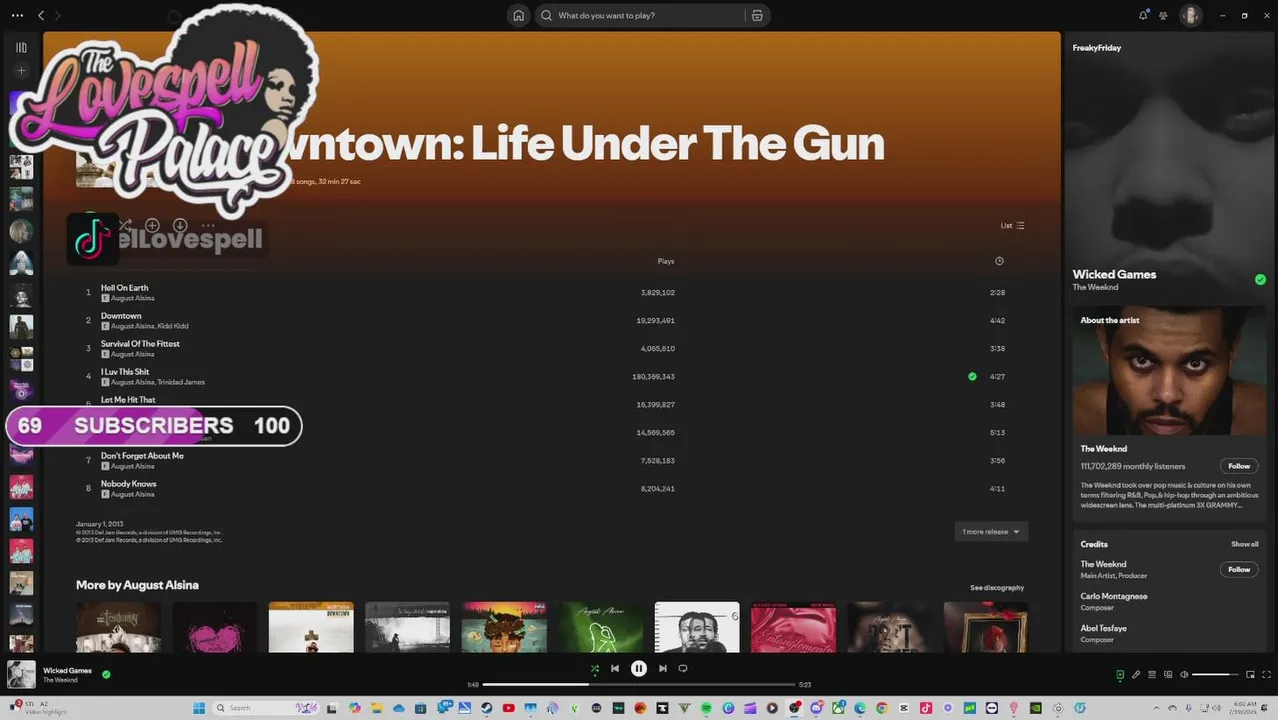Play the track Hell On Earth
The image size is (1278, 720).
124,288
